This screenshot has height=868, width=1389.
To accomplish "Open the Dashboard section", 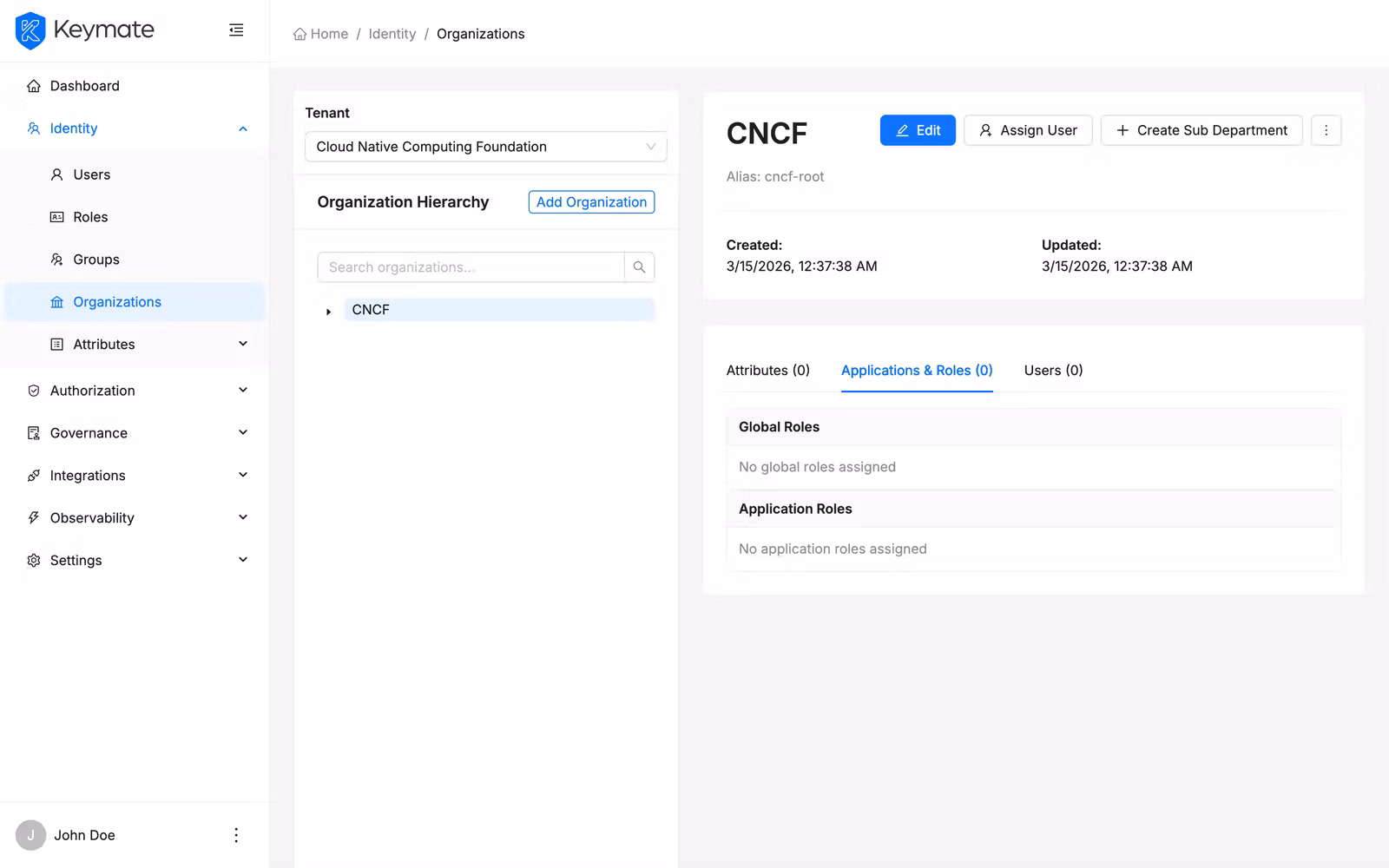I will pyautogui.click(x=84, y=85).
